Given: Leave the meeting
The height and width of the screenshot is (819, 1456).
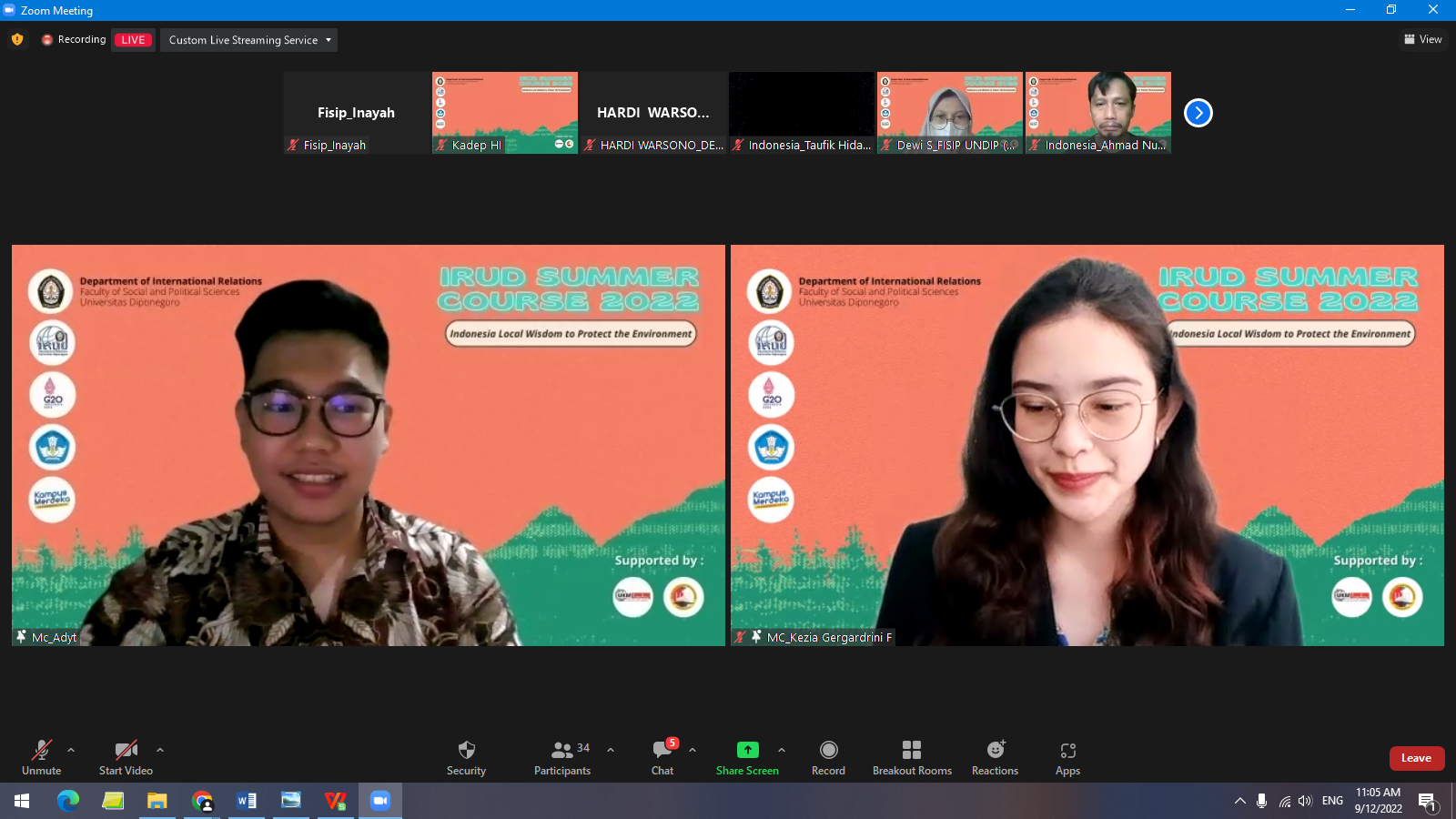Looking at the screenshot, I should [x=1416, y=758].
